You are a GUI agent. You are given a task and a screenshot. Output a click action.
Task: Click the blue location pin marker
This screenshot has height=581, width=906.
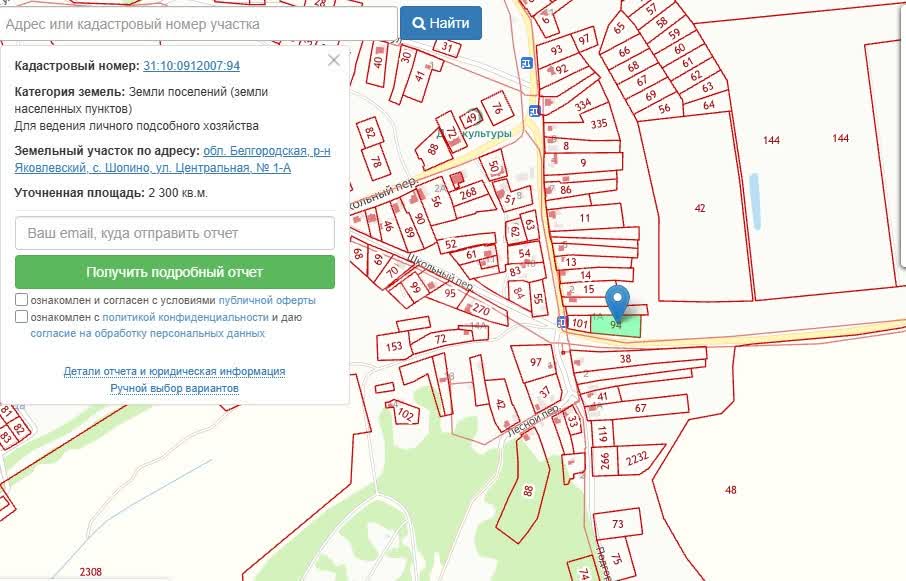click(x=619, y=300)
